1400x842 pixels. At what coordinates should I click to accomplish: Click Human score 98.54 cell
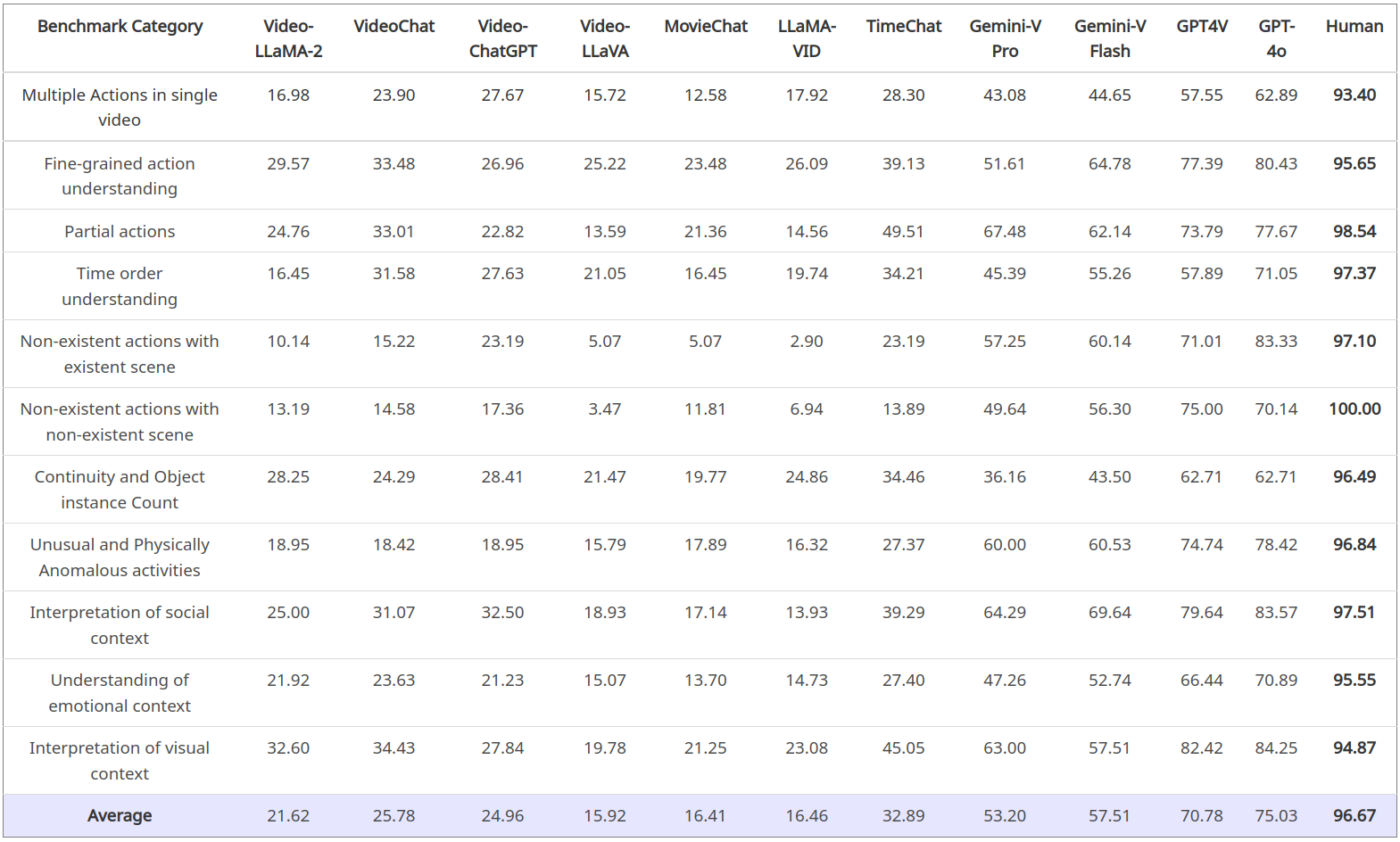1354,232
